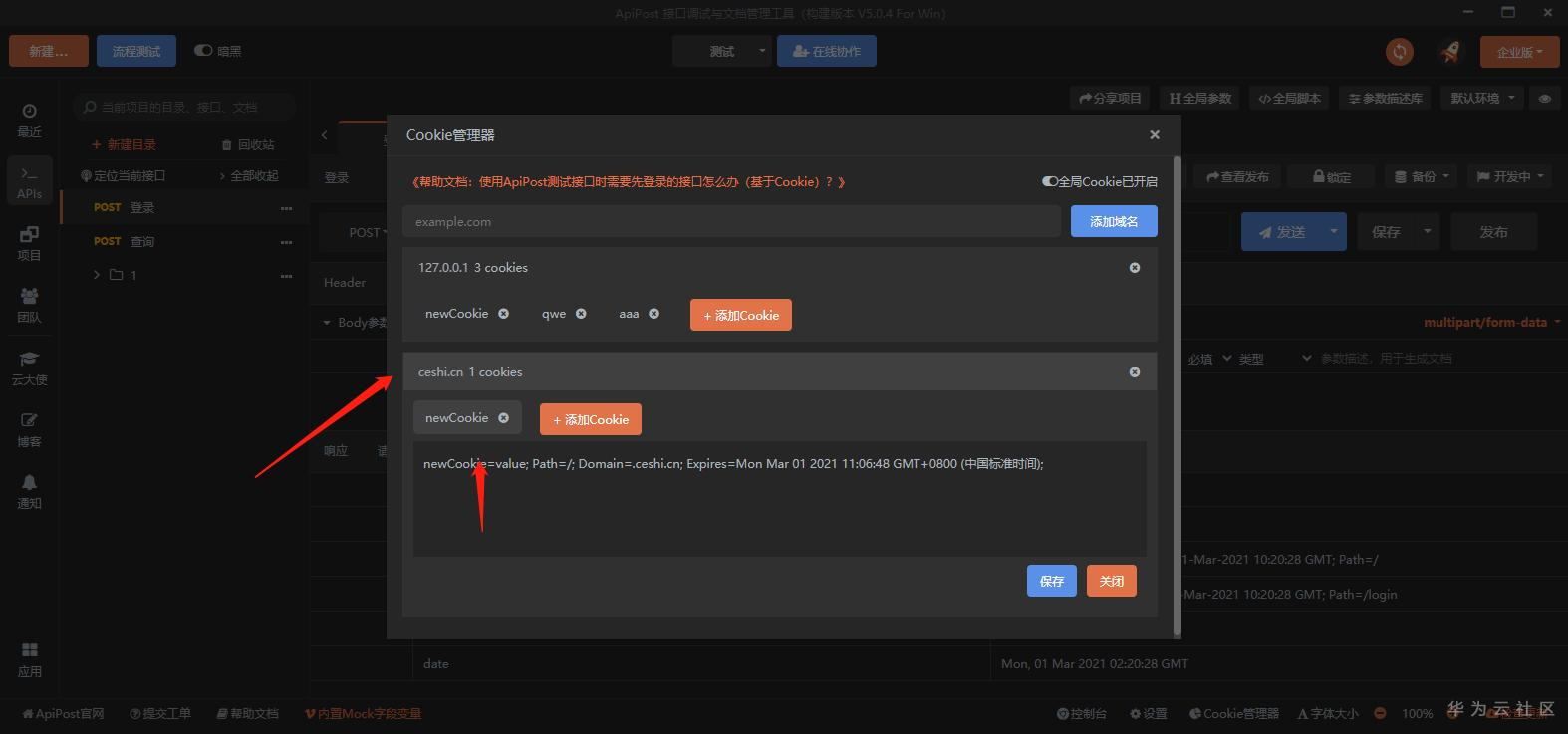
Task: Click the 新建 new button
Action: coord(49,52)
